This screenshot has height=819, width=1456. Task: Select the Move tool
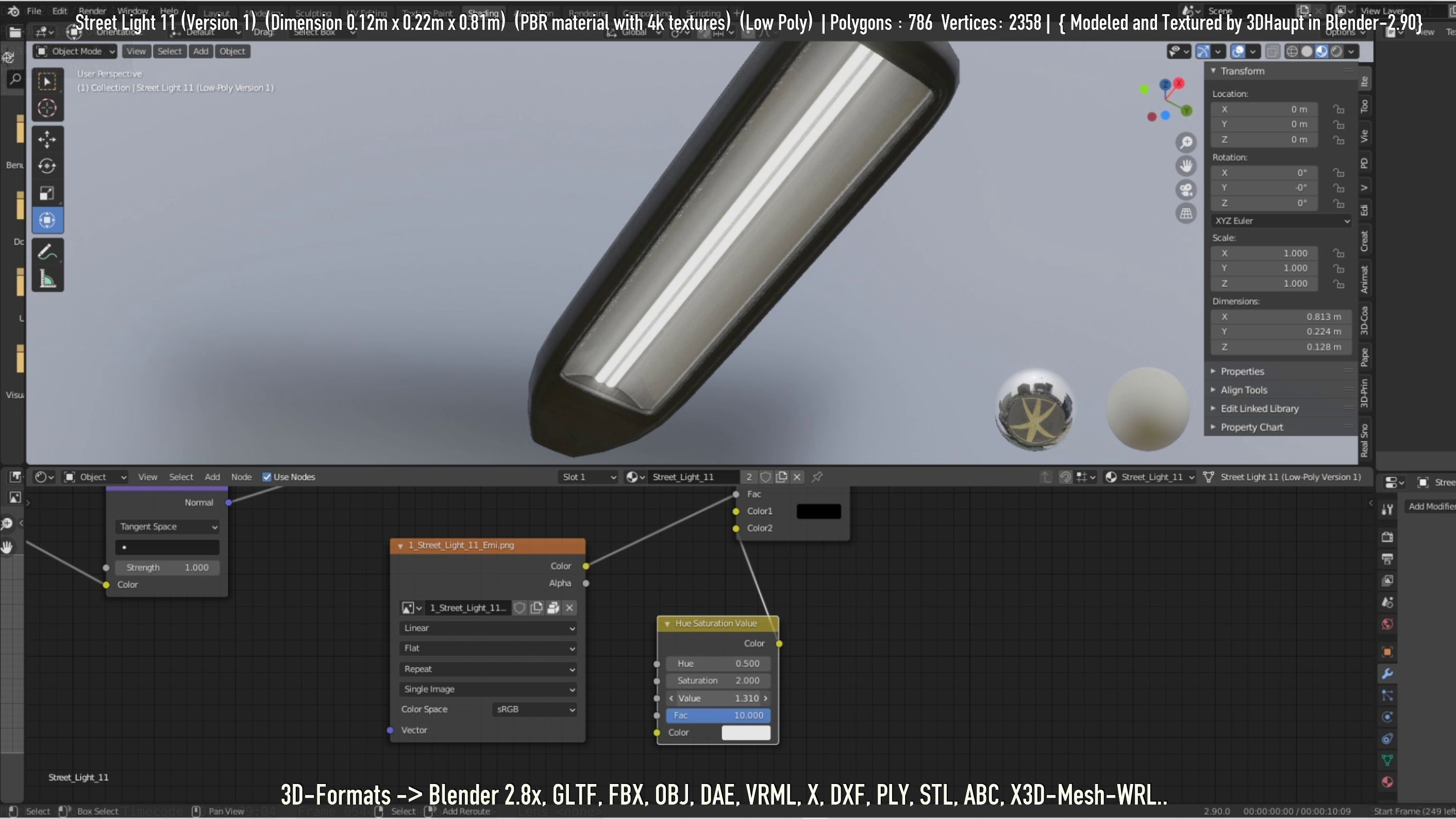click(x=47, y=139)
